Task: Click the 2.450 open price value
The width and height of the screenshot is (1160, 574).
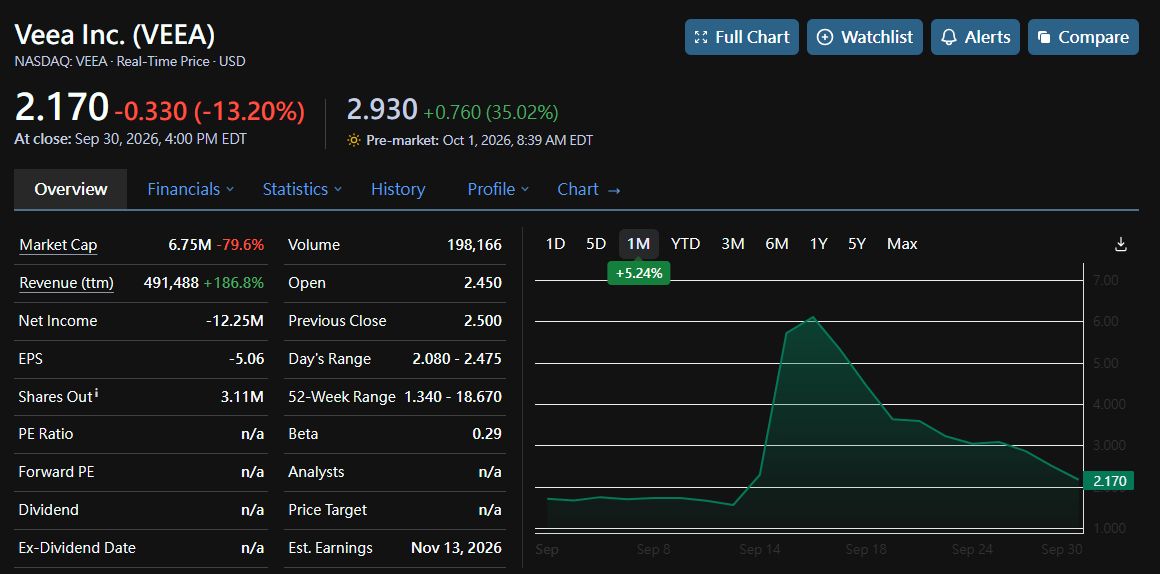Action: click(483, 283)
